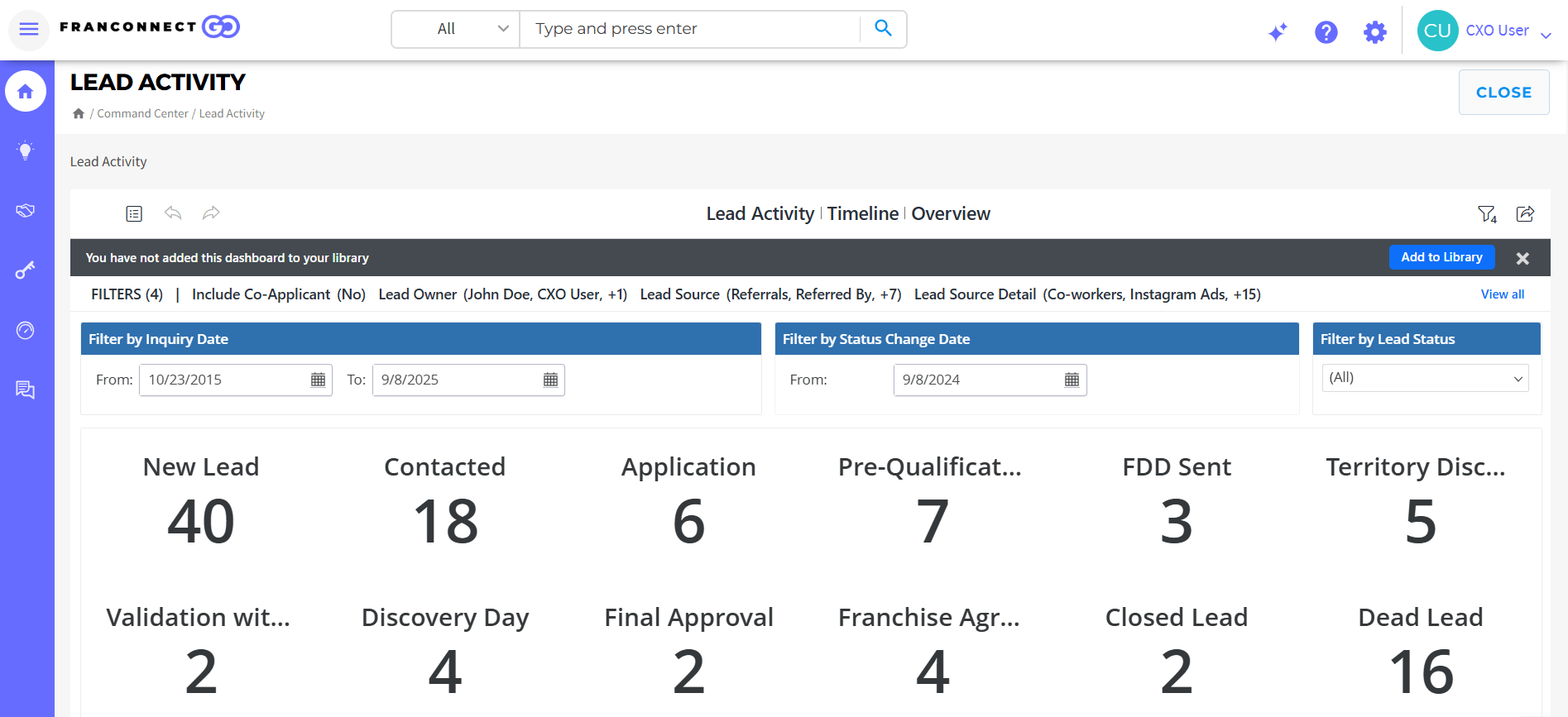
Task: Click the CLOSE button
Action: (1503, 93)
